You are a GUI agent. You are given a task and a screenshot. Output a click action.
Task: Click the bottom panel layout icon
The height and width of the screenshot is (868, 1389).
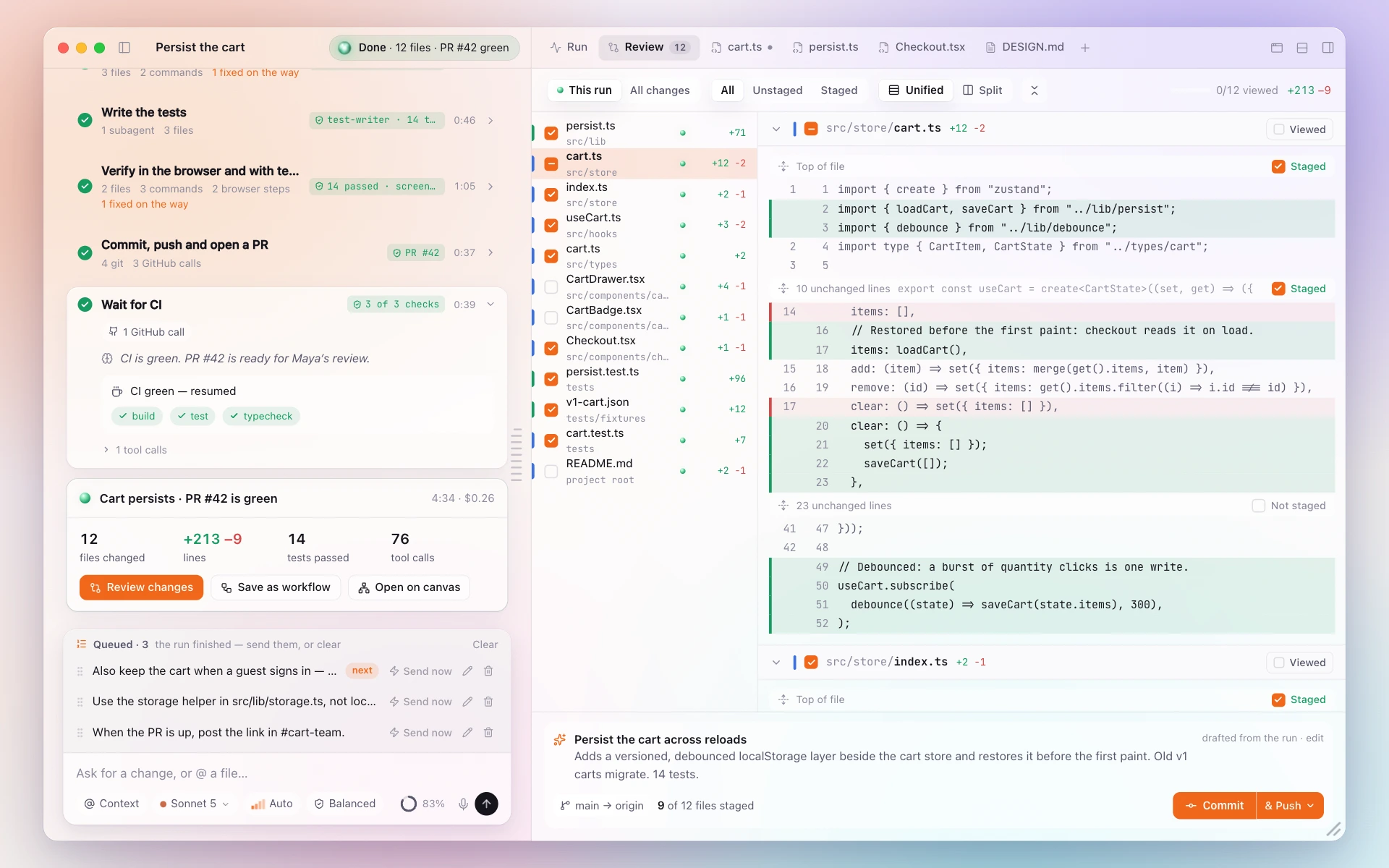(x=1302, y=48)
